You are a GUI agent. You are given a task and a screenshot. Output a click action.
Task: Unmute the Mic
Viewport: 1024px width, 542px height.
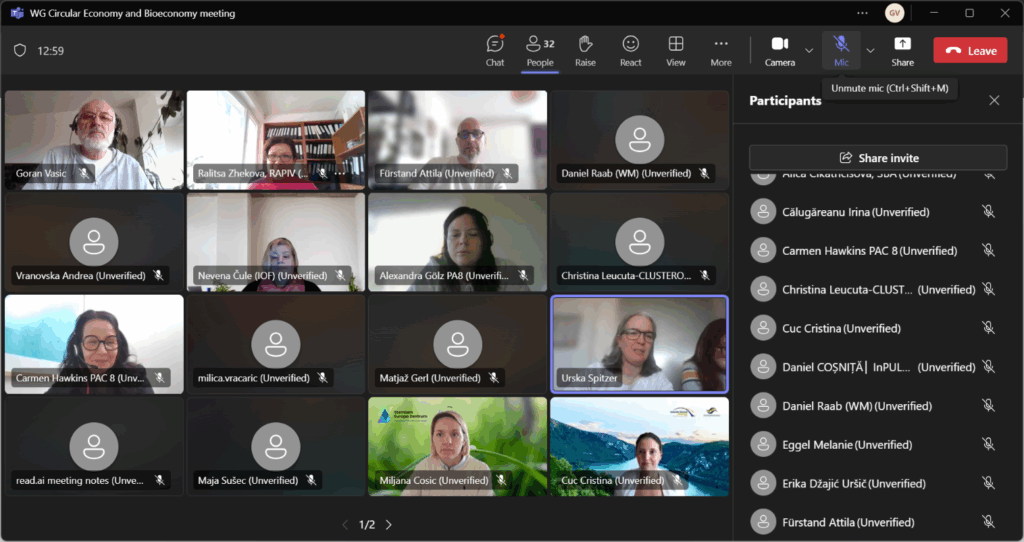841,50
